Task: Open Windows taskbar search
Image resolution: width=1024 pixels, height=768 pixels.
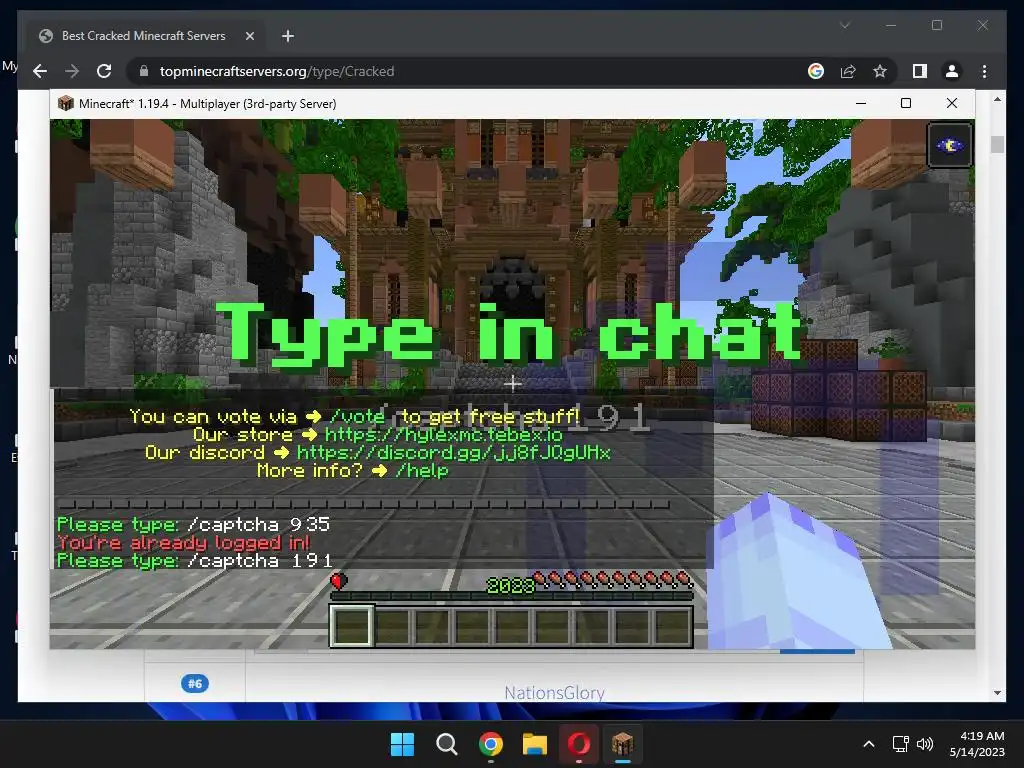Action: coord(447,744)
